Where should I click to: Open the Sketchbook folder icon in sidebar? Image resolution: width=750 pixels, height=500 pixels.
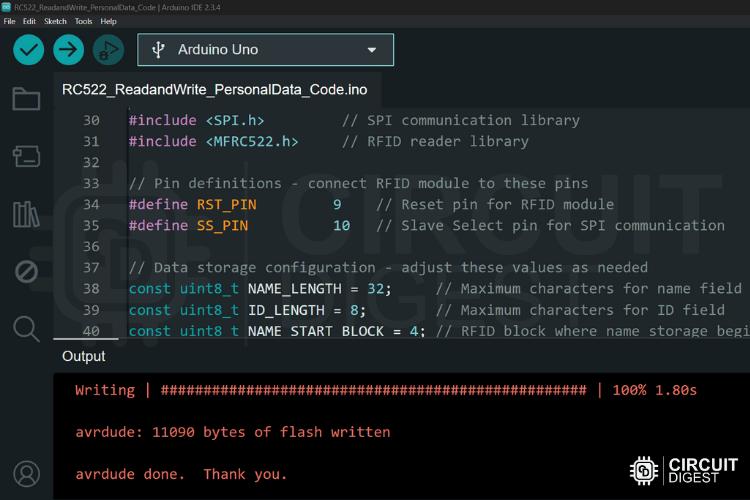26,99
